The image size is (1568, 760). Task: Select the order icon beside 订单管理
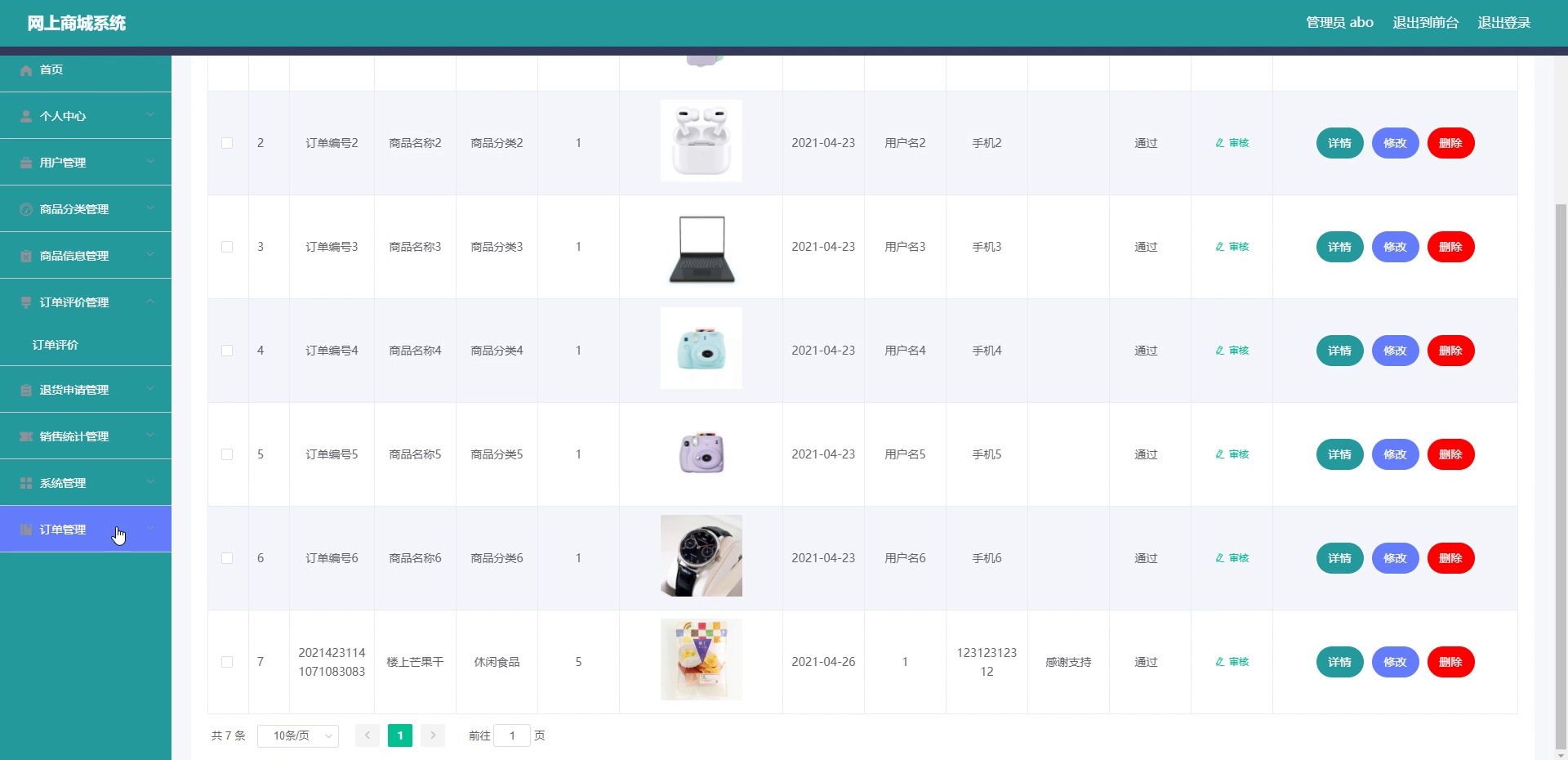click(24, 529)
